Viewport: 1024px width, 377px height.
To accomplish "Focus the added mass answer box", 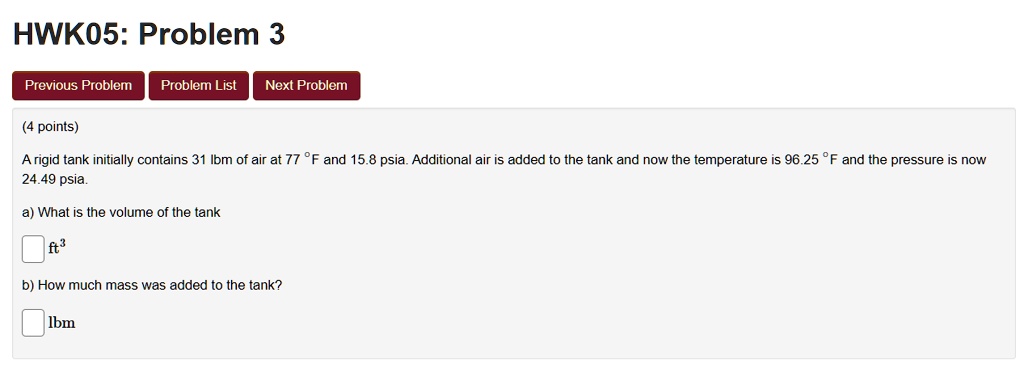I will click(x=33, y=323).
